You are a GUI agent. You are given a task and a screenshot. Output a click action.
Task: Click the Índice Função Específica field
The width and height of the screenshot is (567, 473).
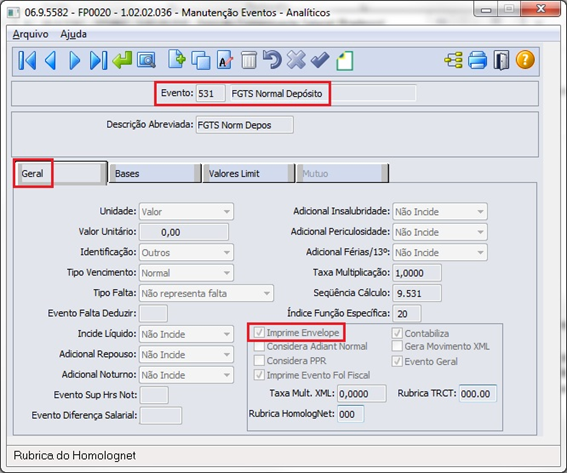[407, 314]
